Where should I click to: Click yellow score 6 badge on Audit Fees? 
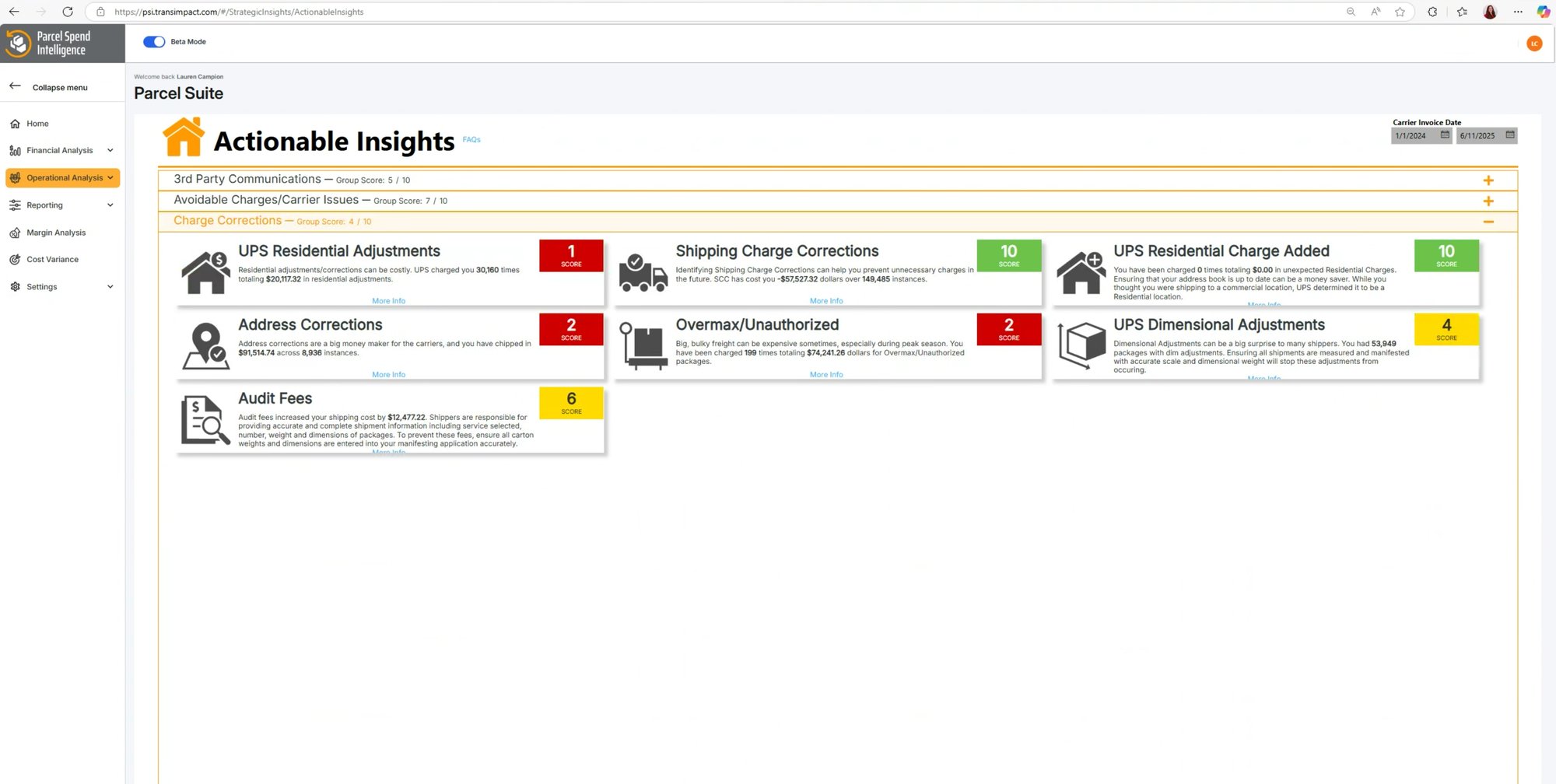click(x=571, y=403)
